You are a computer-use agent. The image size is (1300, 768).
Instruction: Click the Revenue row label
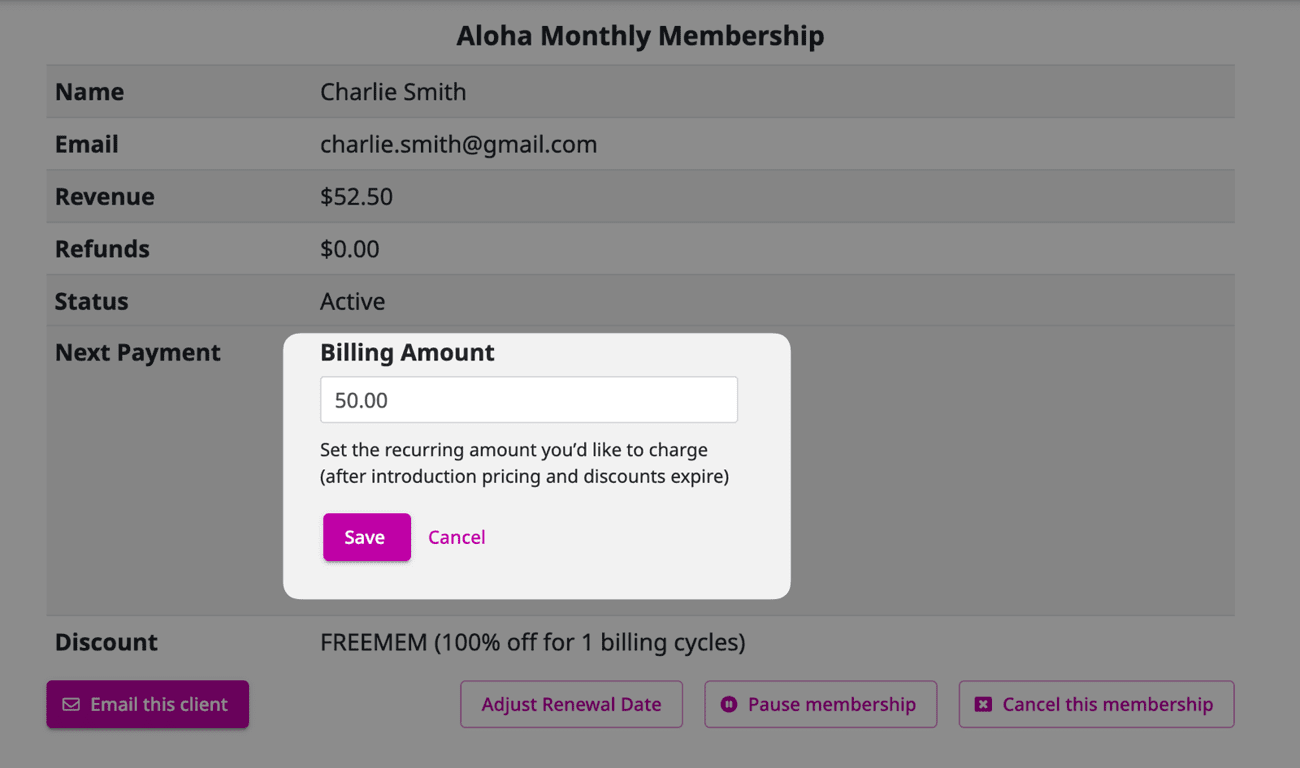click(x=105, y=197)
